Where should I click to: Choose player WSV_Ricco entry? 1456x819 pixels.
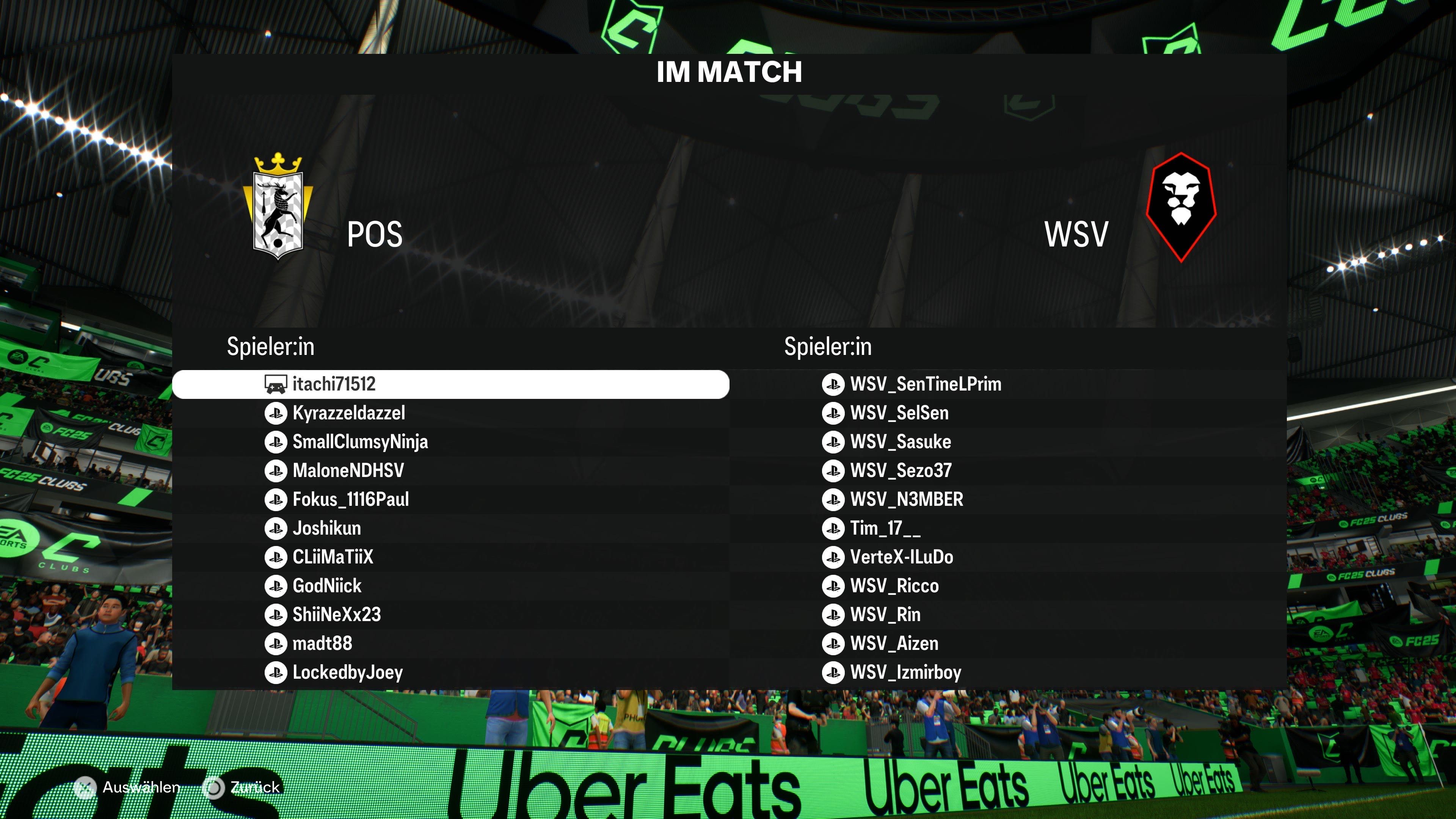point(1008,586)
